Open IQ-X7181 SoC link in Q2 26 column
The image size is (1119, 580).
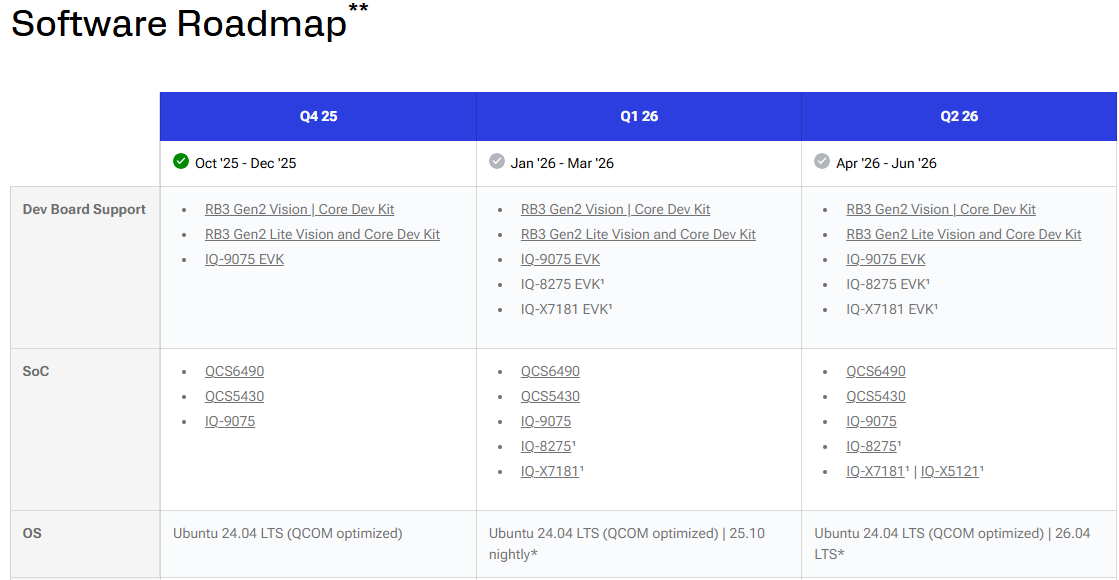[877, 471]
